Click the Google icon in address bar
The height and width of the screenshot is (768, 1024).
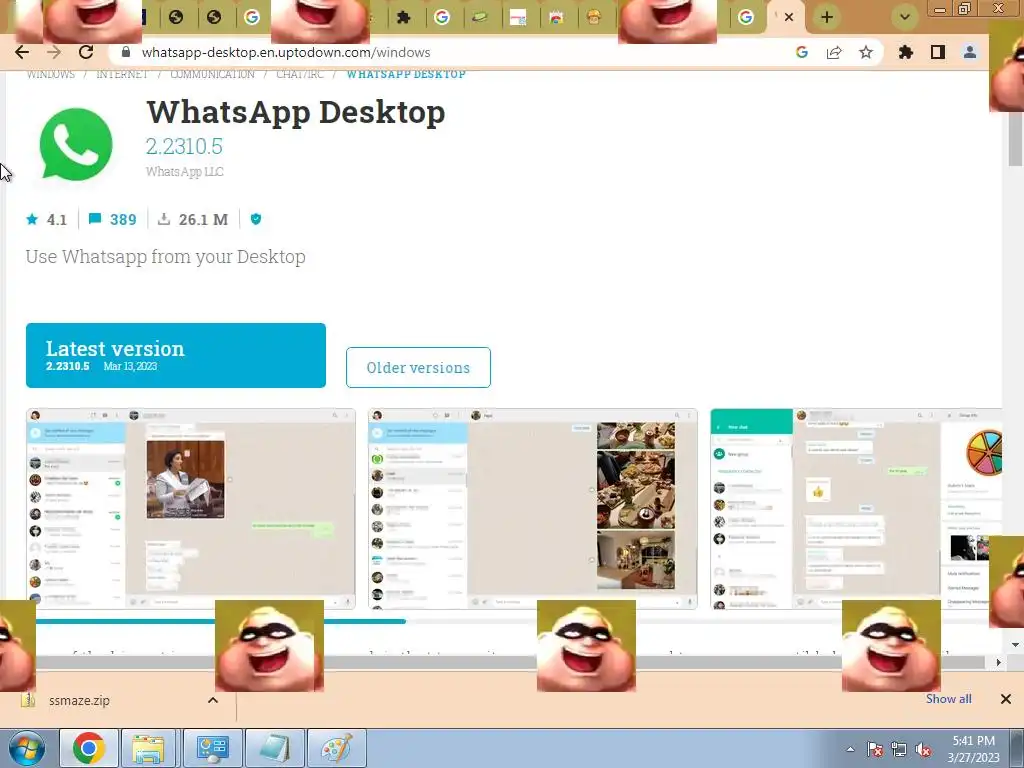(x=802, y=52)
